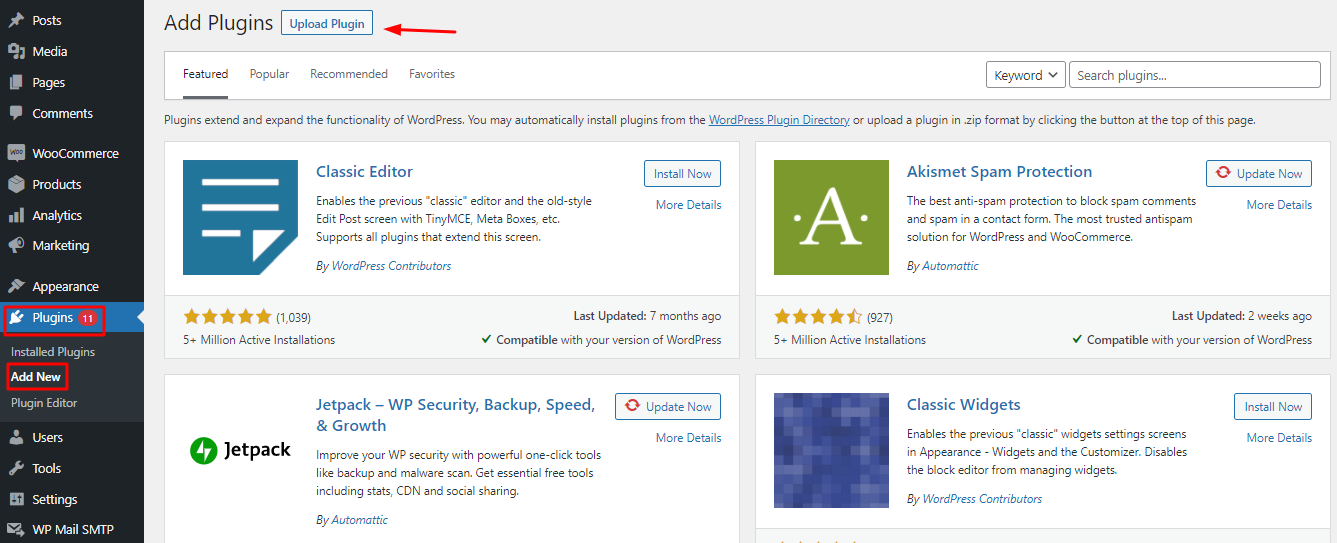Click the Pages icon in sidebar
This screenshot has width=1337, height=543.
(x=16, y=82)
